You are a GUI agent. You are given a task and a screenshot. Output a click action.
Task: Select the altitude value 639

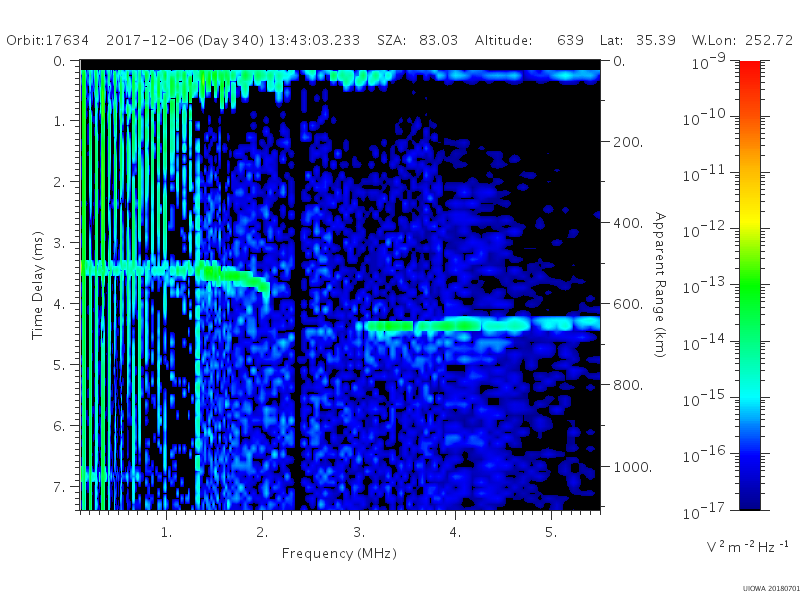point(570,40)
